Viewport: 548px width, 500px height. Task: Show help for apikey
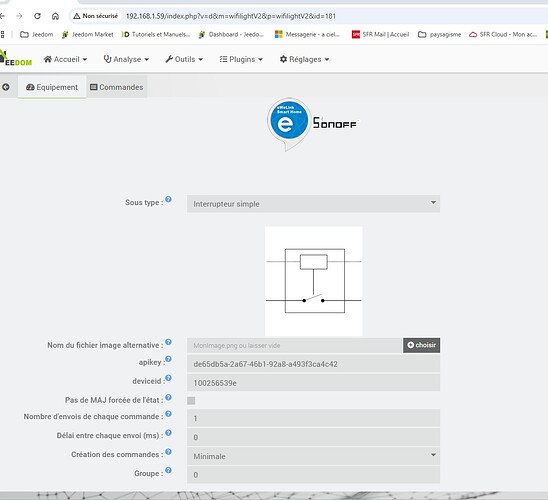(x=168, y=359)
